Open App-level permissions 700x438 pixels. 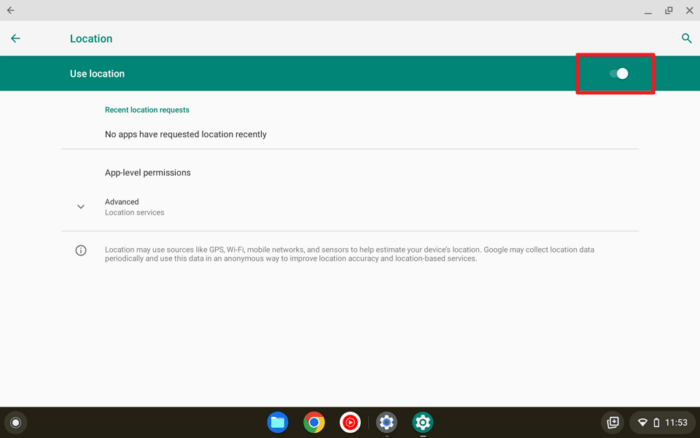(x=148, y=173)
